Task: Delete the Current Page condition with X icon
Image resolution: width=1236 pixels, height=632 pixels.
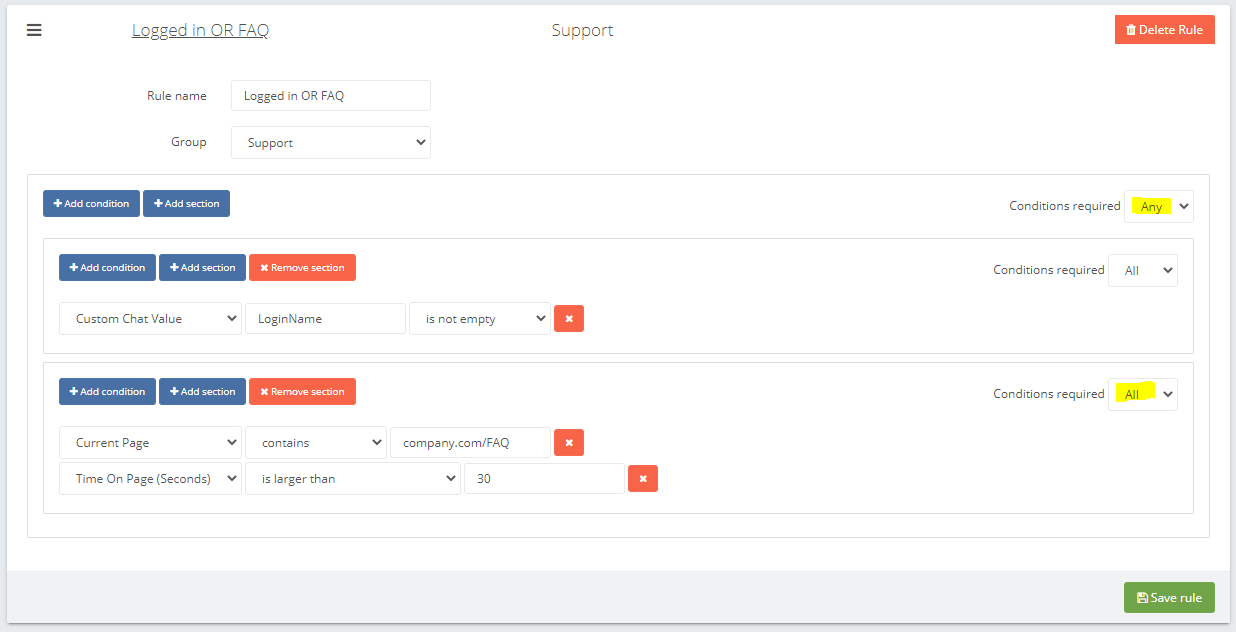Action: pyautogui.click(x=569, y=442)
